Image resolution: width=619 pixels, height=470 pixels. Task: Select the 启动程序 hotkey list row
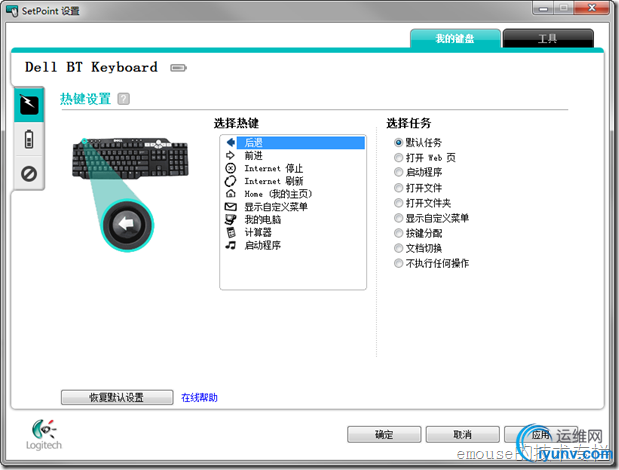click(293, 245)
